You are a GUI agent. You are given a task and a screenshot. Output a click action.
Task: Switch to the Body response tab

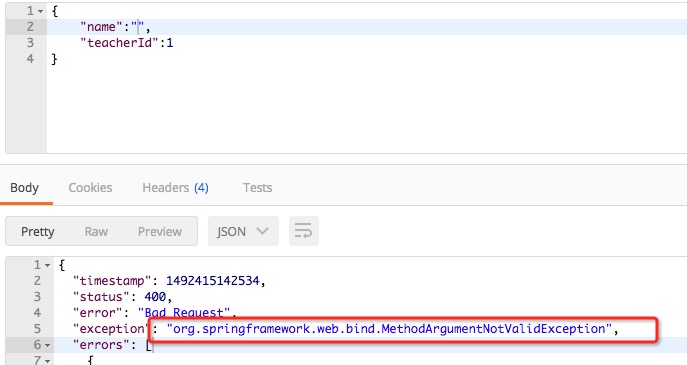[x=25, y=188]
